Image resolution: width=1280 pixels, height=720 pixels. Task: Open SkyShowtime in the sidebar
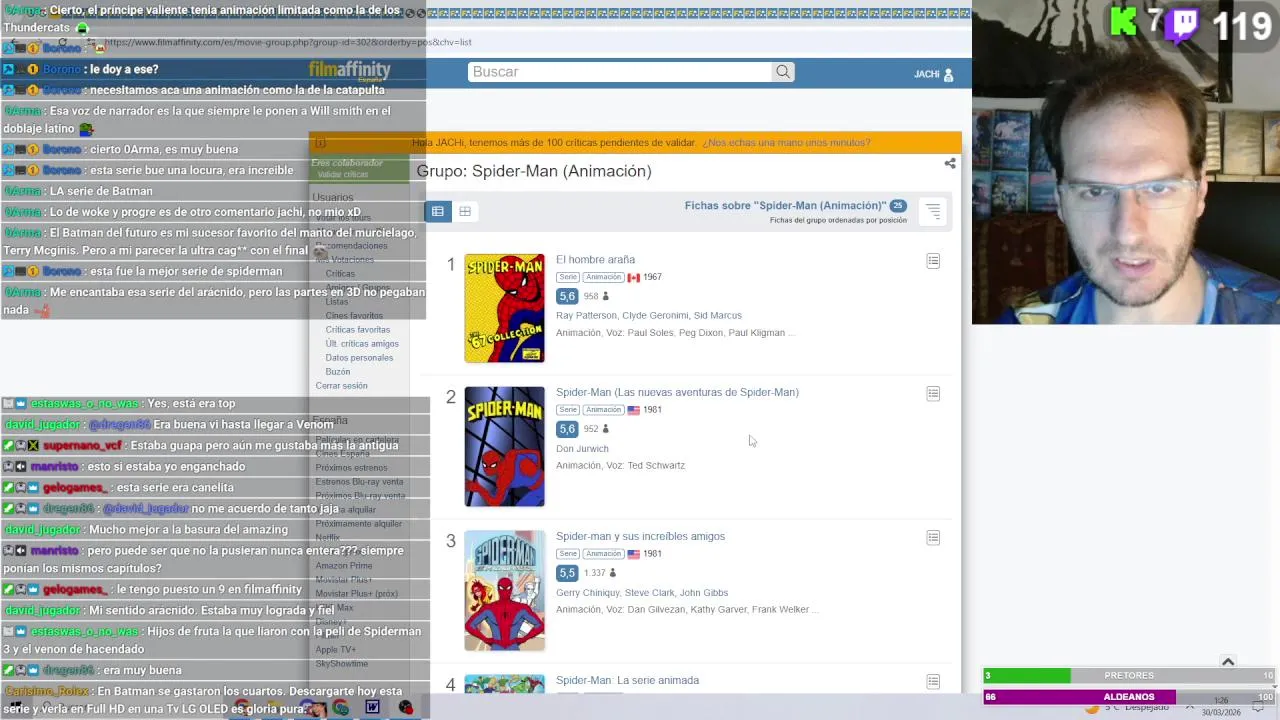pos(341,664)
